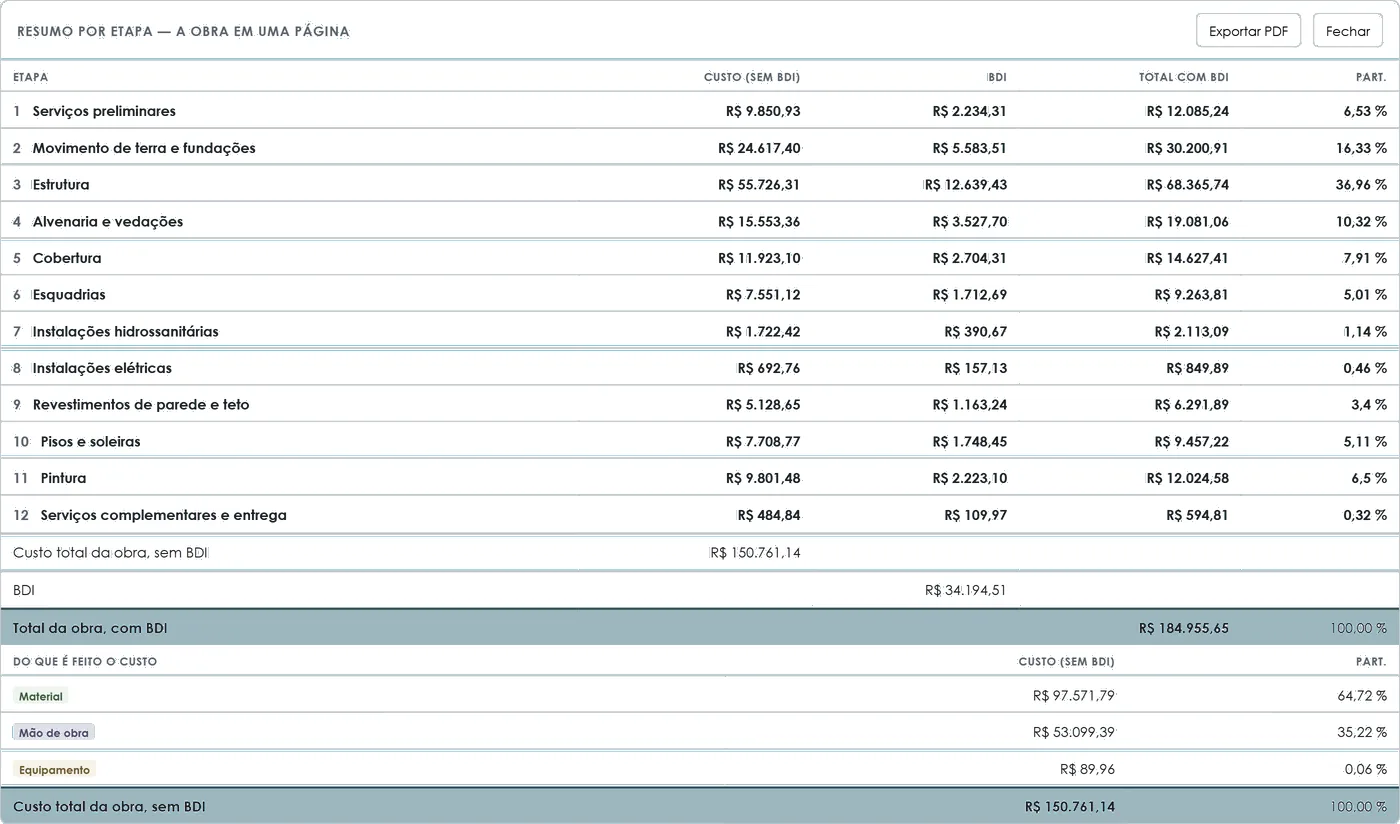Click Equipamento cost value R$ 89,96
The height and width of the screenshot is (824, 1400).
click(1087, 770)
